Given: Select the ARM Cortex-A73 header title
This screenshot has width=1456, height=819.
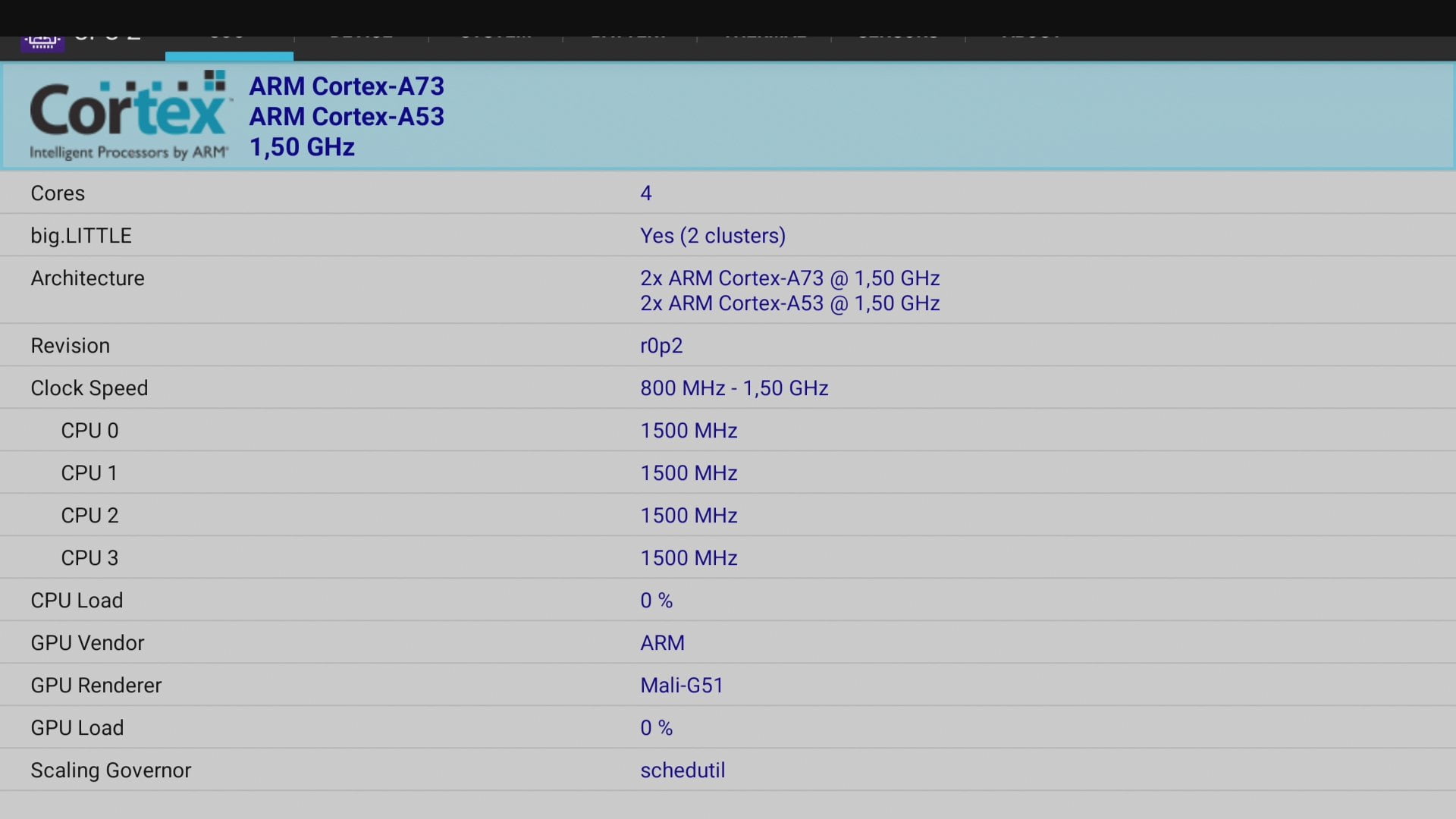Looking at the screenshot, I should 347,86.
